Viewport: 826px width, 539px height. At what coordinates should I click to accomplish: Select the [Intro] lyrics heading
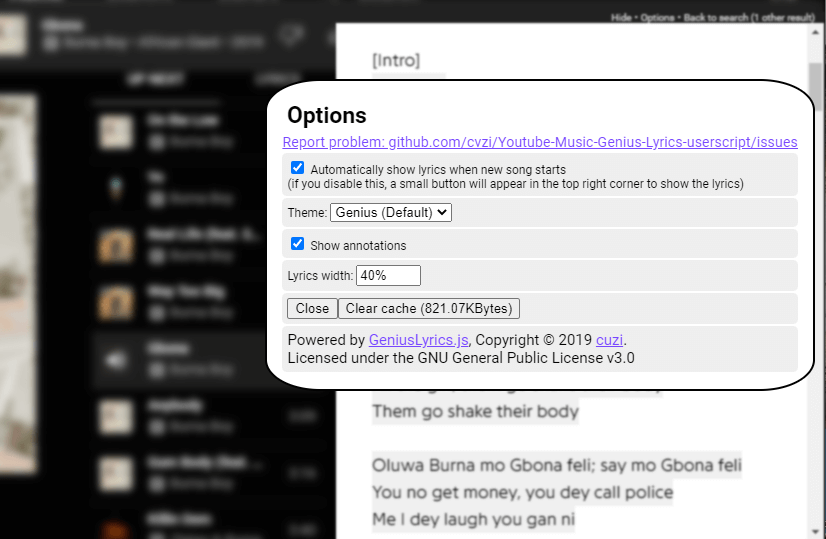pyautogui.click(x=396, y=61)
